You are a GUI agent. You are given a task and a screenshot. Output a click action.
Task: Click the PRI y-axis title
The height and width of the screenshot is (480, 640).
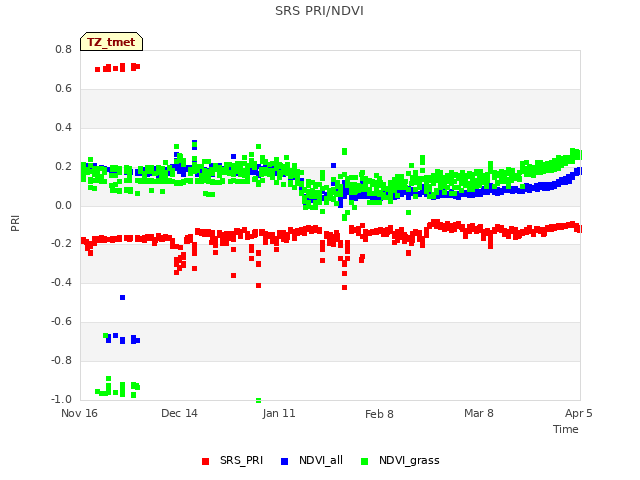pyautogui.click(x=15, y=224)
